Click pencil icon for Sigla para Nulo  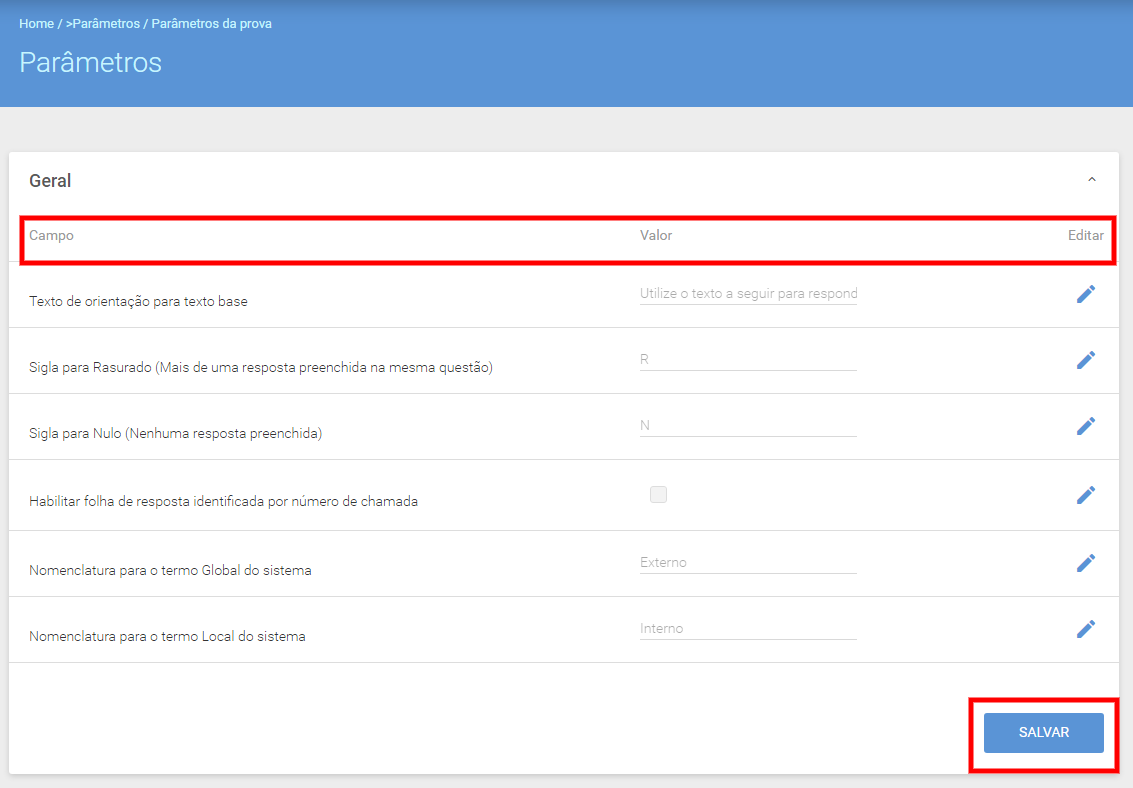(x=1085, y=425)
